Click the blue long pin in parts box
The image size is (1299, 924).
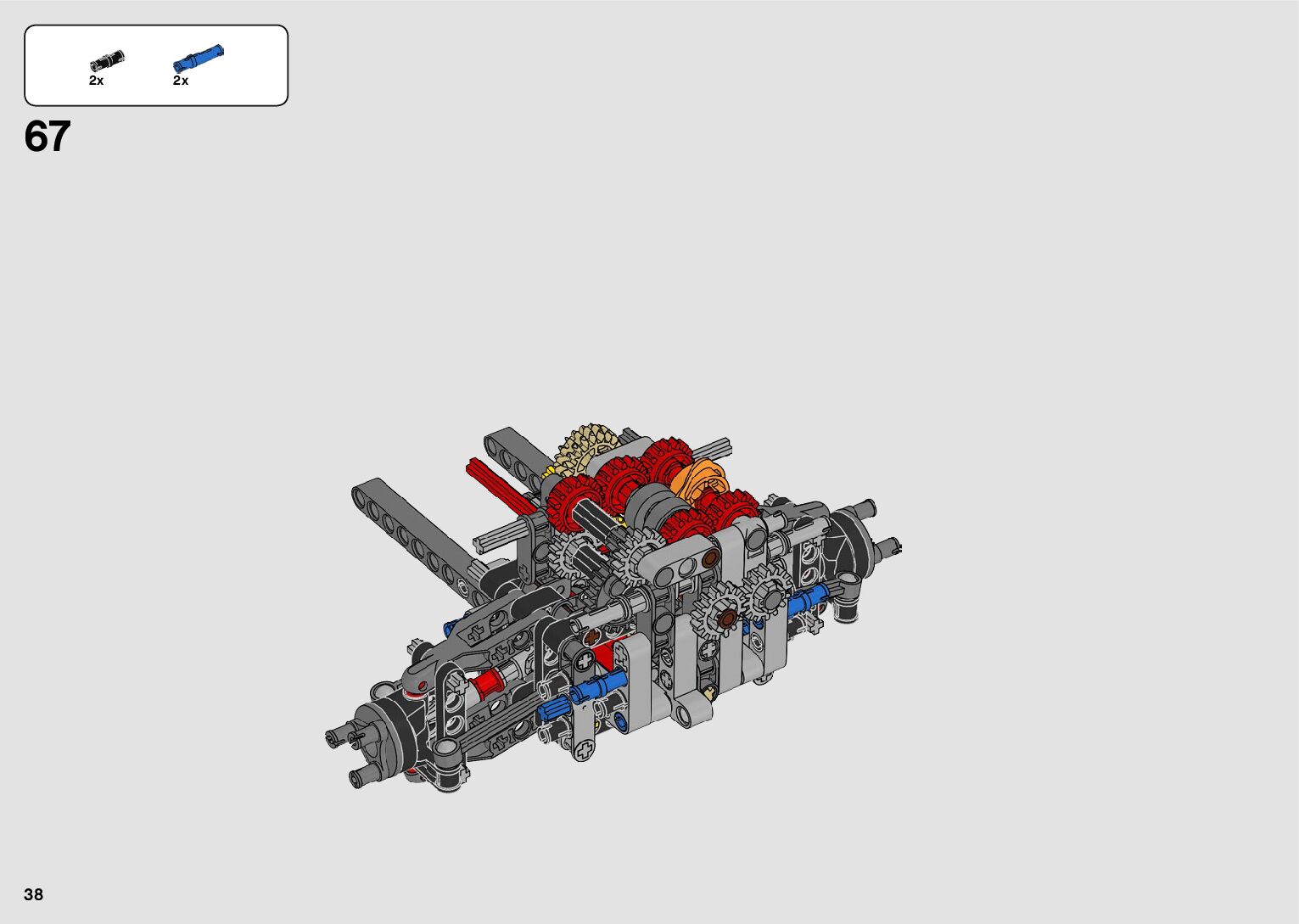pyautogui.click(x=198, y=59)
